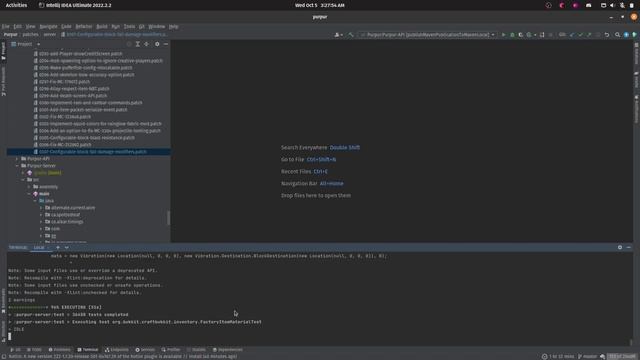Click Git update project arrow icon
Screen dimensions: 640x360
coord(572,35)
